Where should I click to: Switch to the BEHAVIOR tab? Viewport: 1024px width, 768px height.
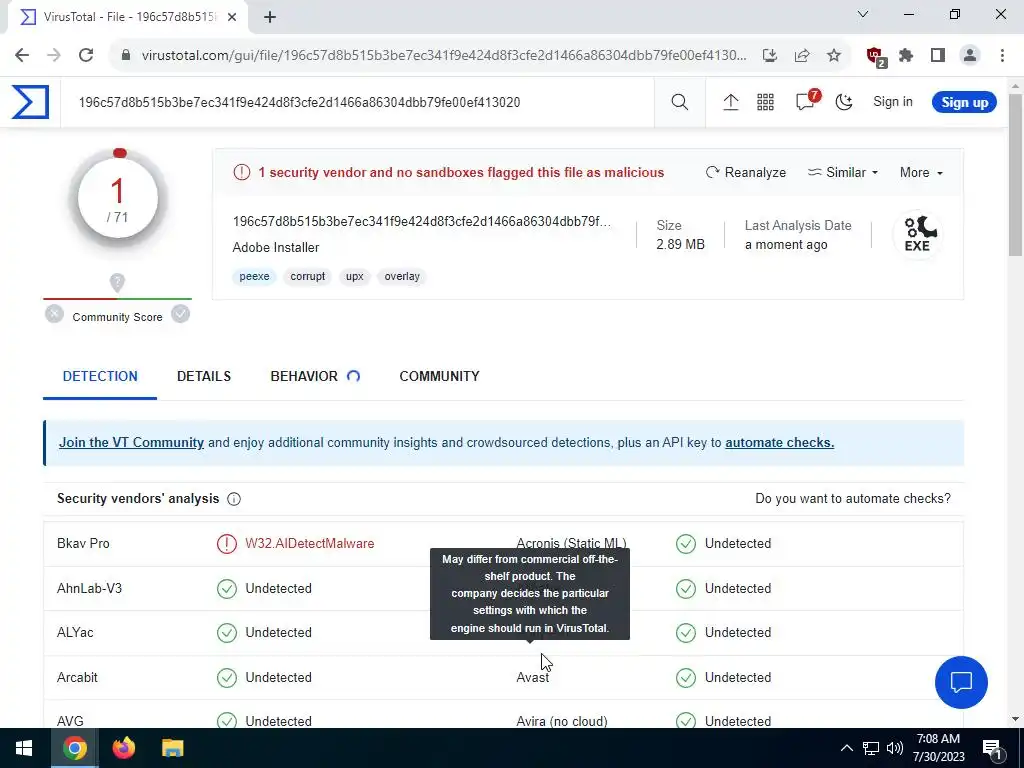[x=315, y=376]
